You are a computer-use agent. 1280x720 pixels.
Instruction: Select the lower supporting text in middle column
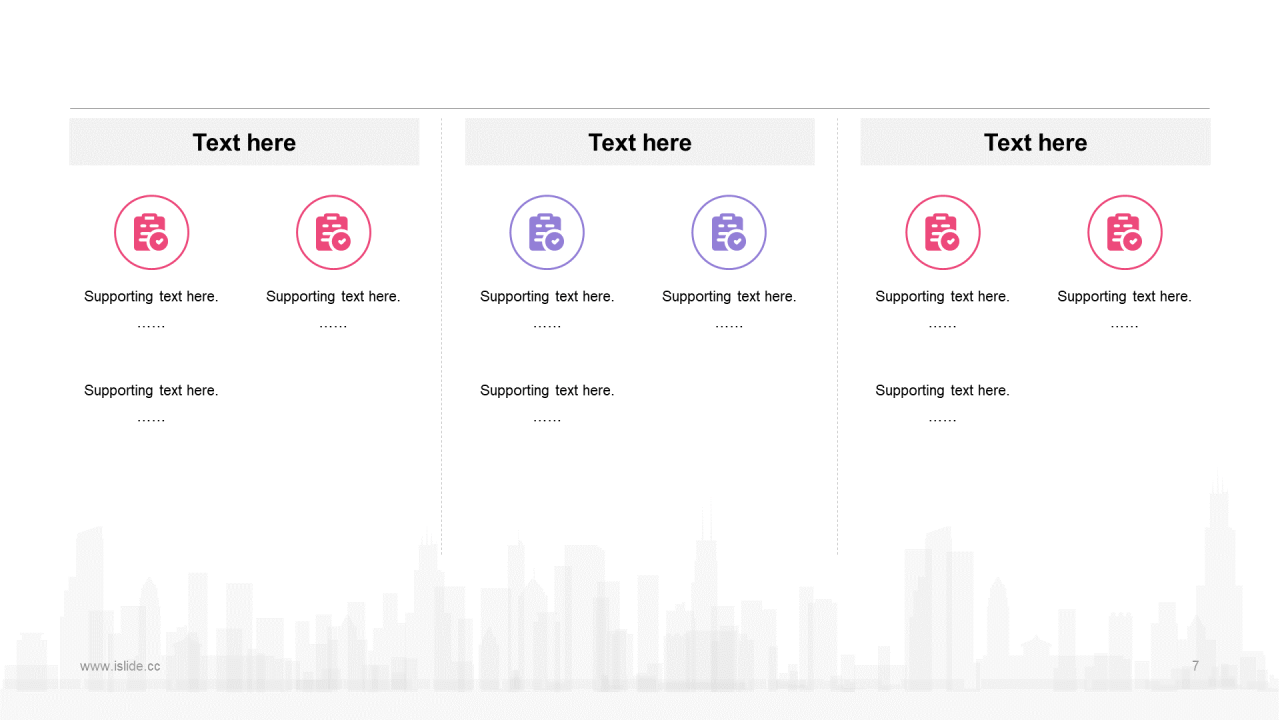click(547, 391)
